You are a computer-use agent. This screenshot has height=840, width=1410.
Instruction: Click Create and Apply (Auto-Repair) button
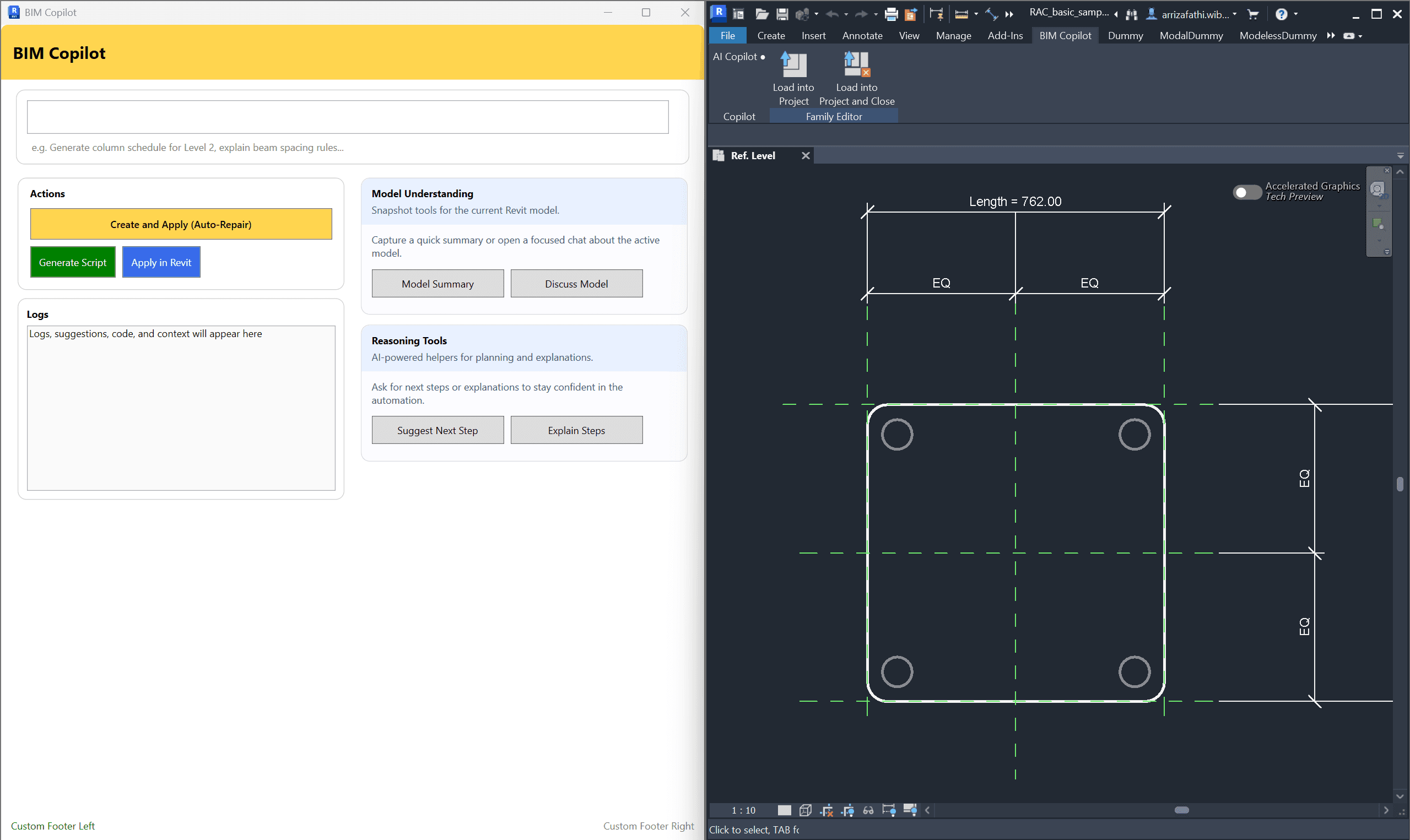click(181, 224)
